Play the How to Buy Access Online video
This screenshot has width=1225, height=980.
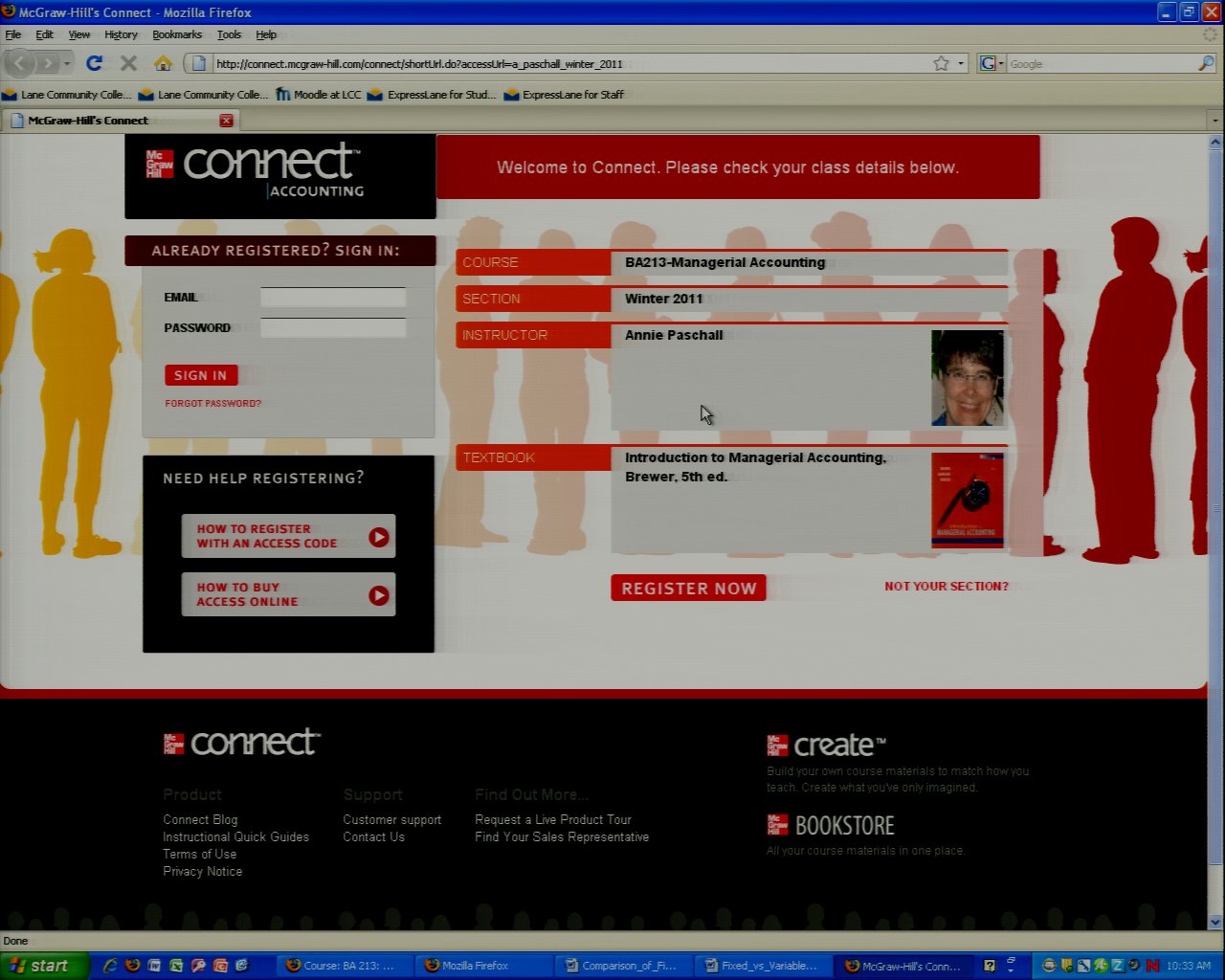(x=379, y=595)
